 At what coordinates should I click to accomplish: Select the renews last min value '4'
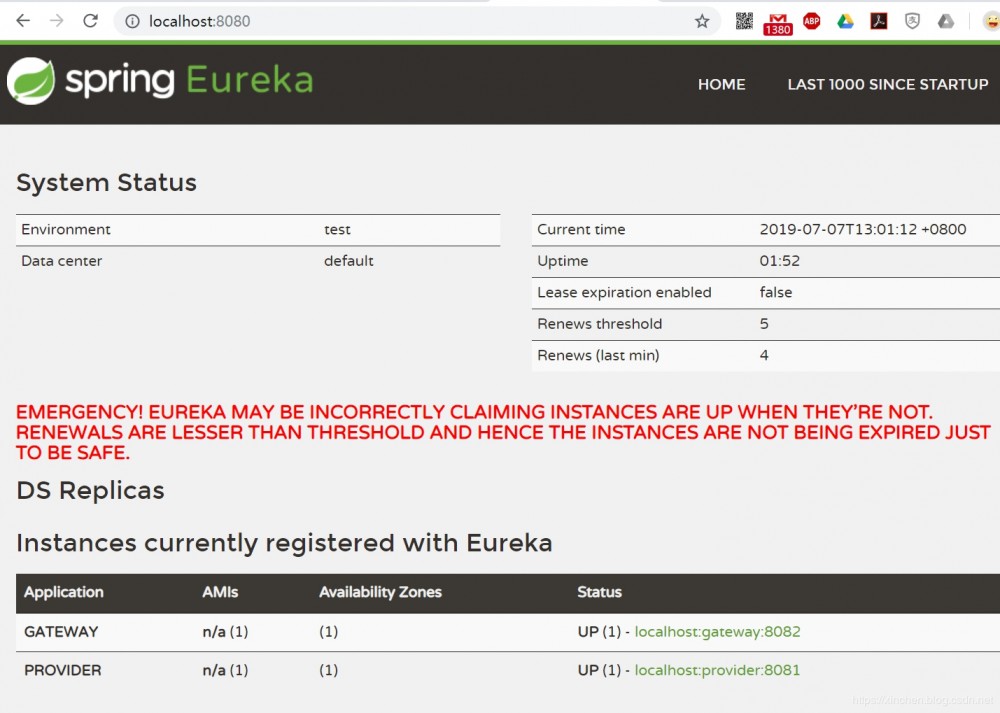(764, 355)
